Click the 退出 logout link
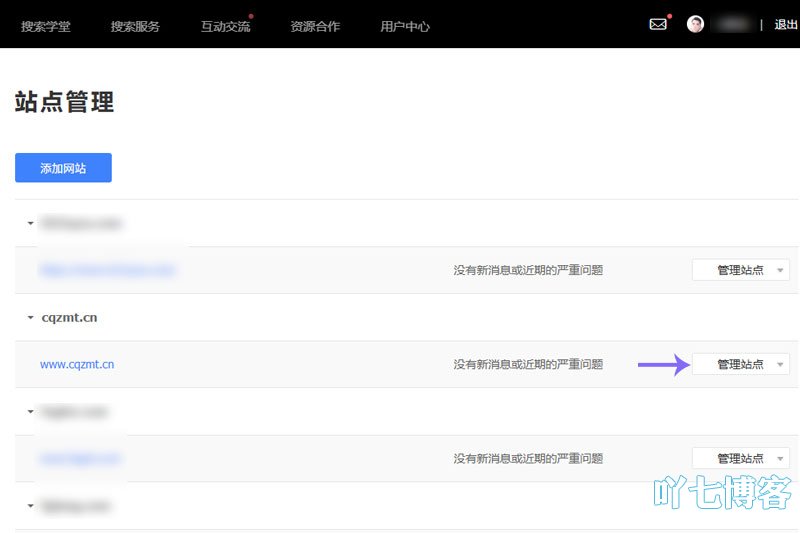The height and width of the screenshot is (533, 800). click(786, 24)
